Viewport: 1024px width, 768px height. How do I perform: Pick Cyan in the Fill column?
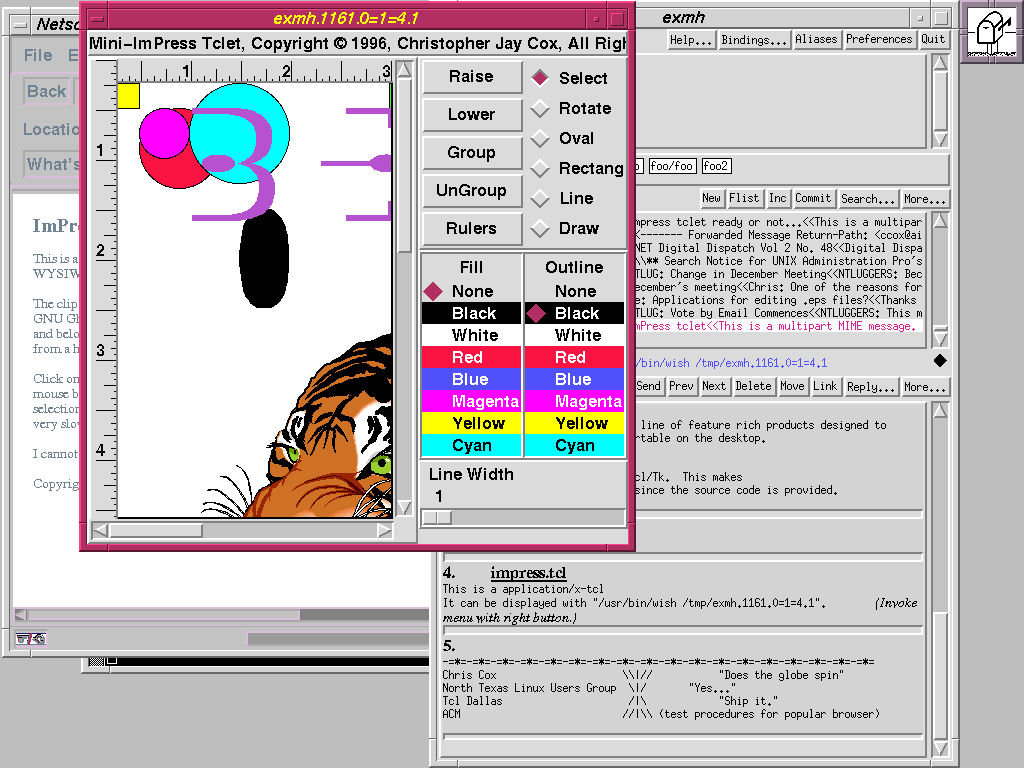tap(472, 445)
